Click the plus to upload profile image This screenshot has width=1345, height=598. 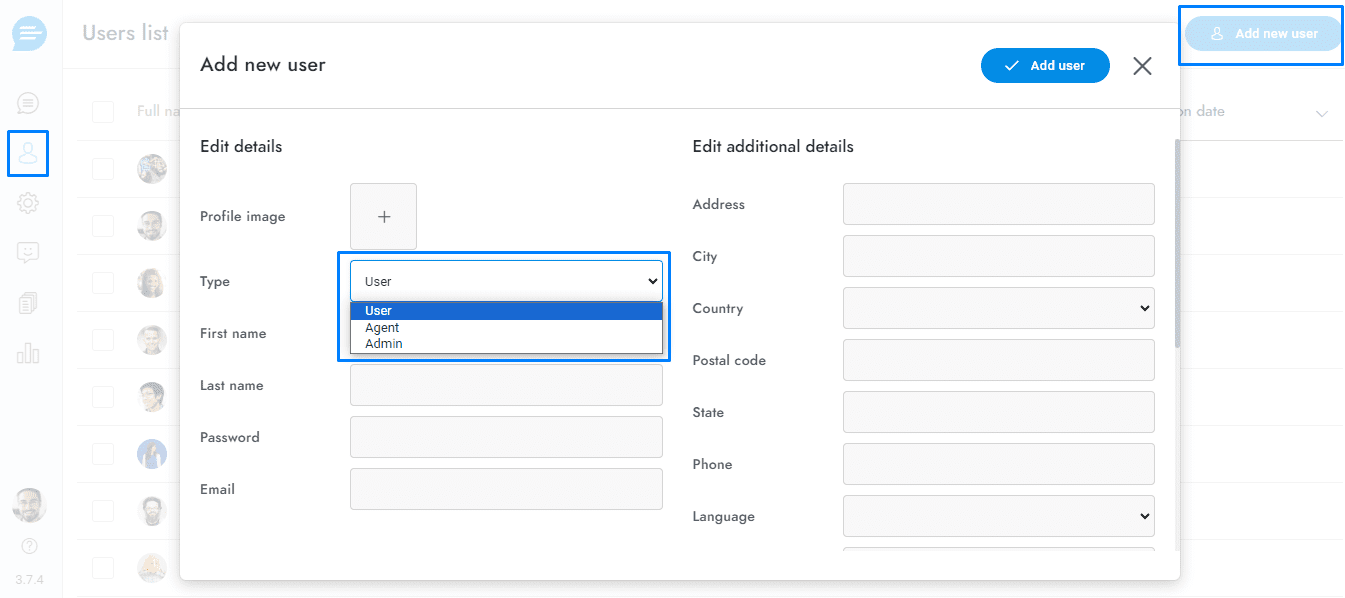click(383, 217)
